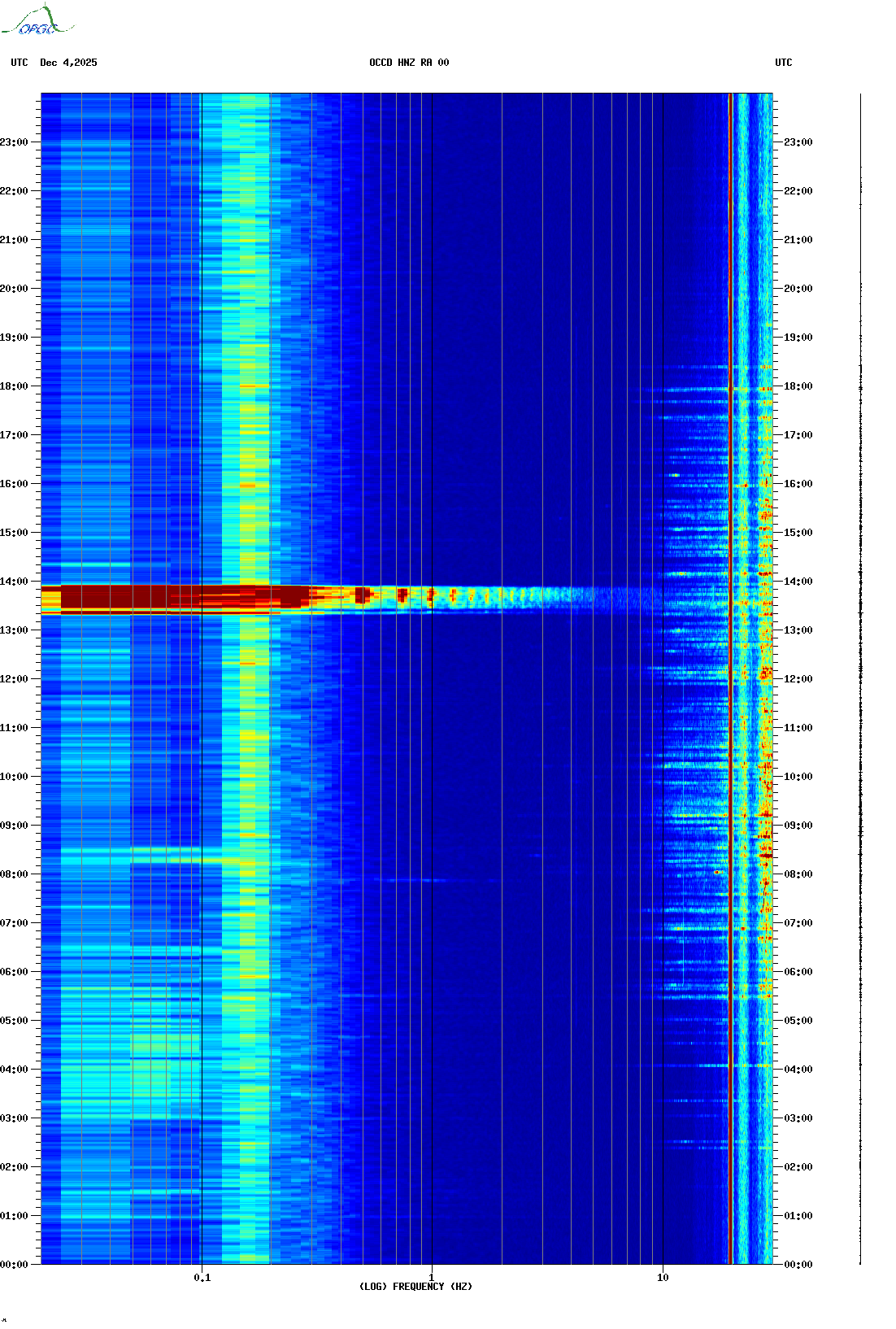Image resolution: width=896 pixels, height=1329 pixels.
Task: Click the 08:00 label on the left axis
Action: pyautogui.click(x=14, y=874)
